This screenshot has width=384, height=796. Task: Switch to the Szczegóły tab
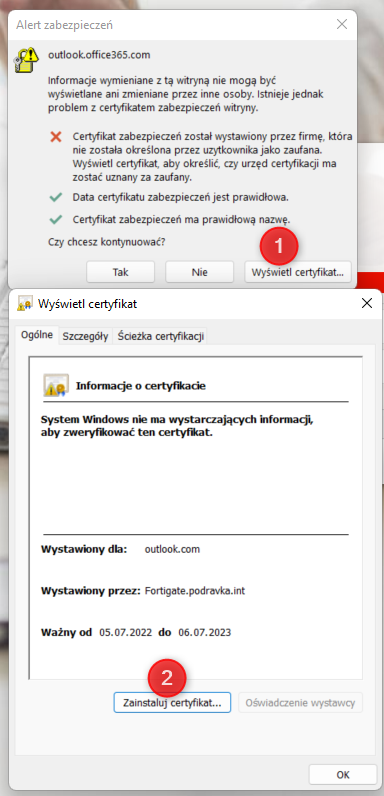(x=85, y=336)
